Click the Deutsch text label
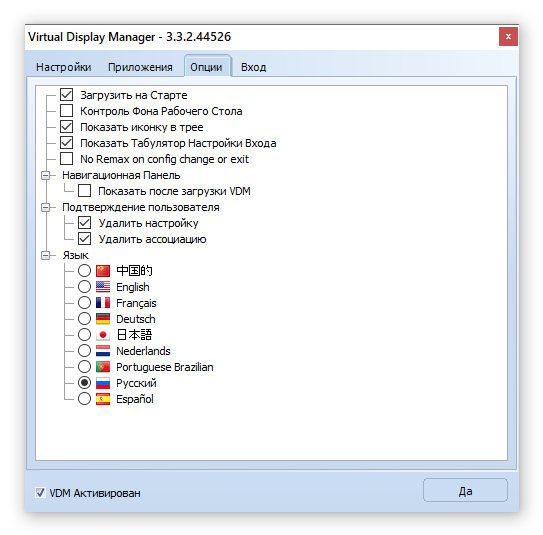Viewport: 543px width, 535px height. pyautogui.click(x=136, y=319)
